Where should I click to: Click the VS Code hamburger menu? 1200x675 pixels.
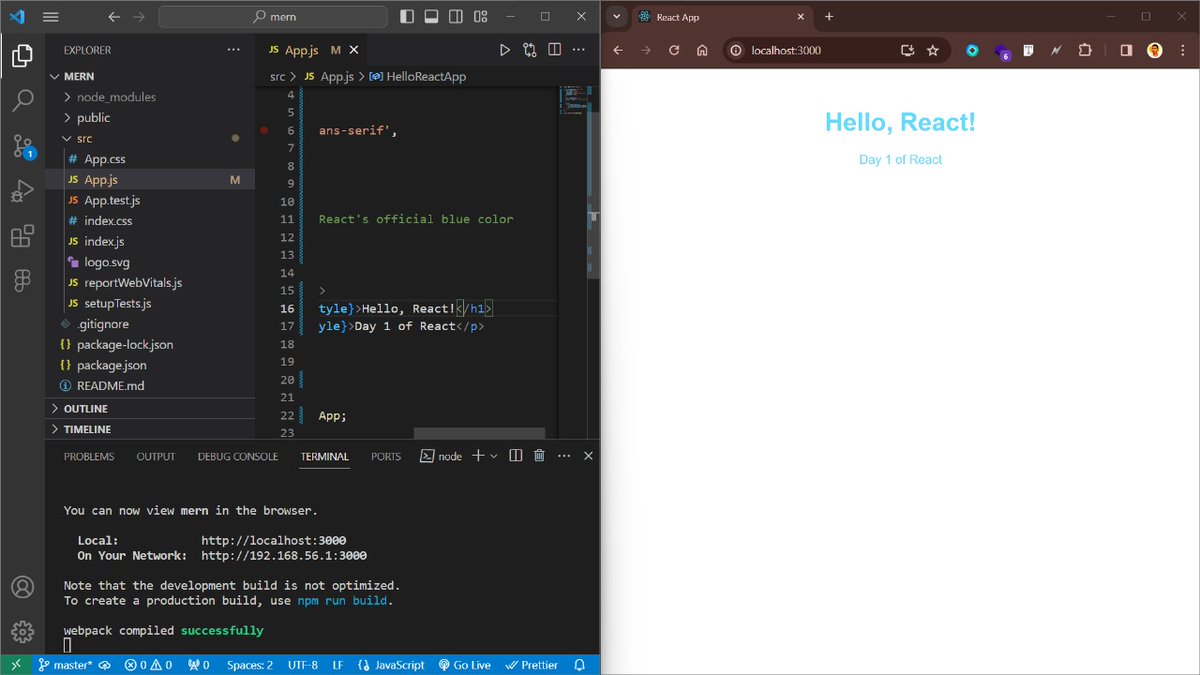point(51,17)
